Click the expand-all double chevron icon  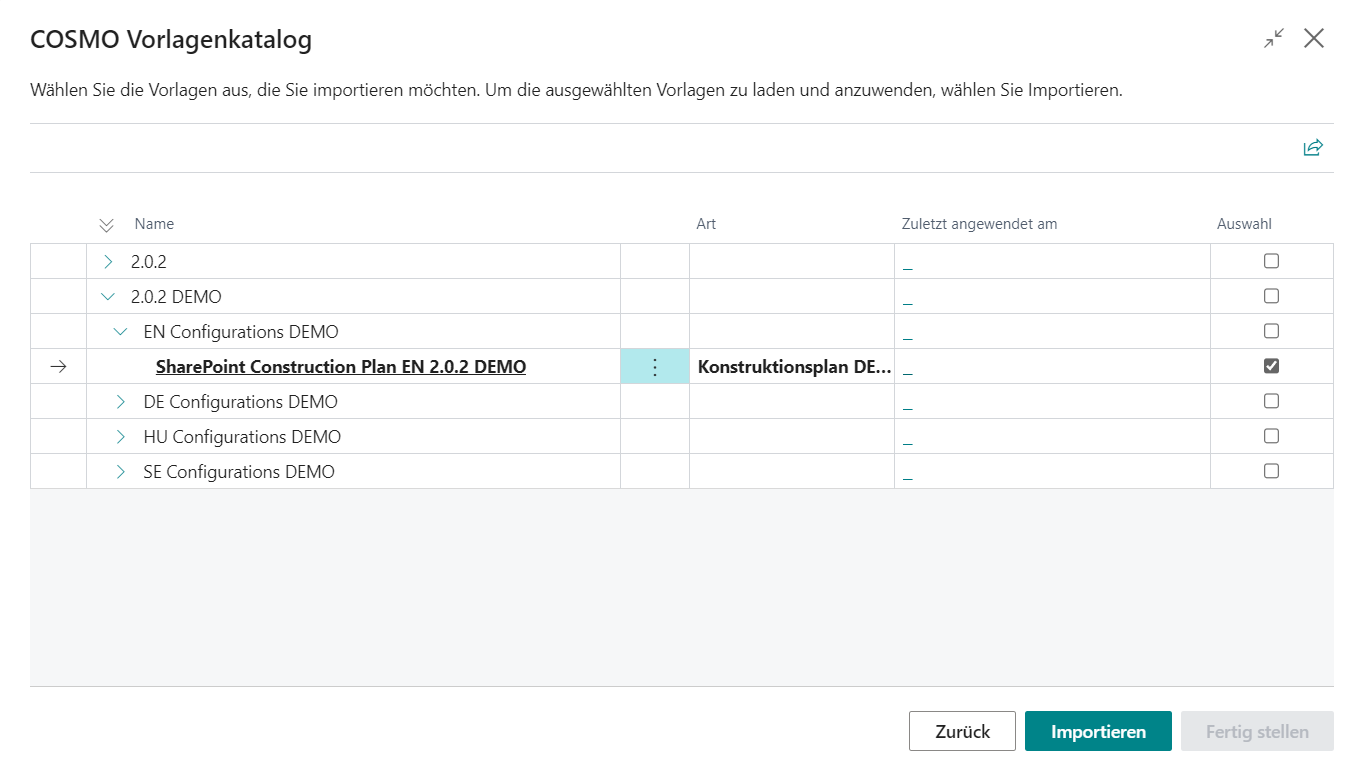point(107,225)
